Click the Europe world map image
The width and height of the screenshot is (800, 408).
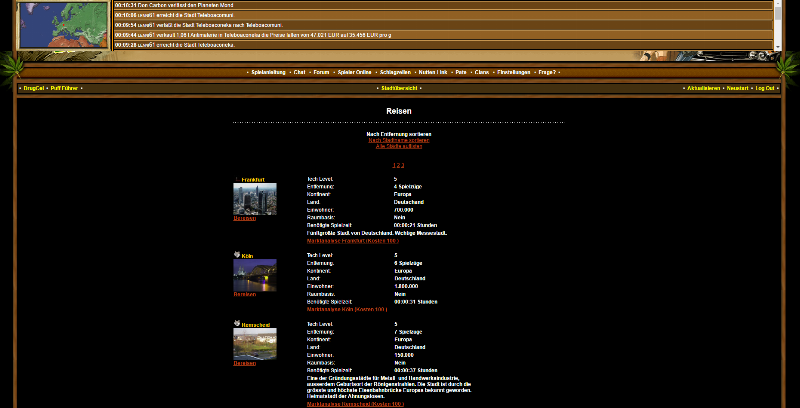64,25
